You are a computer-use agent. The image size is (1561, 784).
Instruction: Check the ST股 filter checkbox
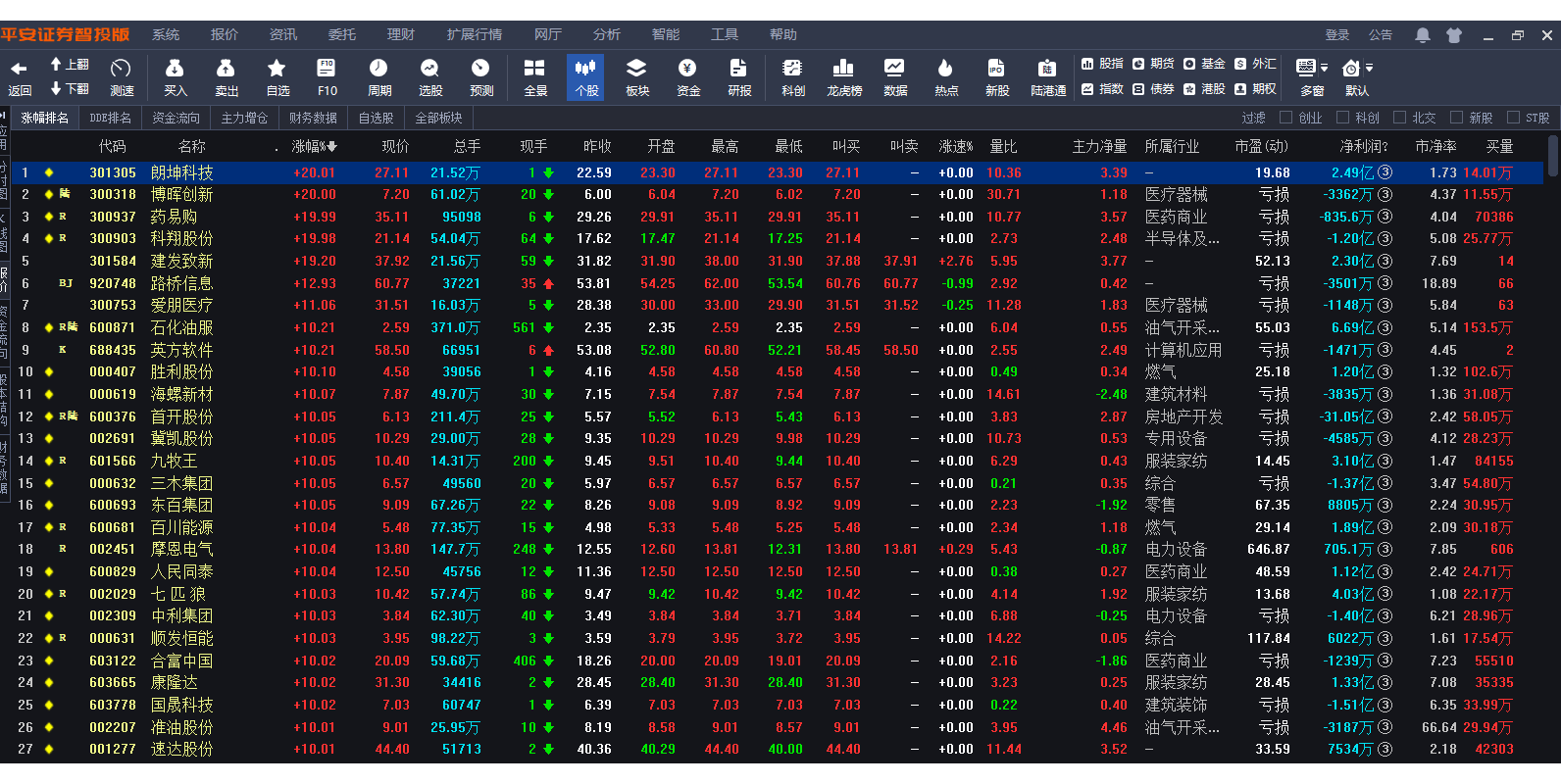point(1513,118)
